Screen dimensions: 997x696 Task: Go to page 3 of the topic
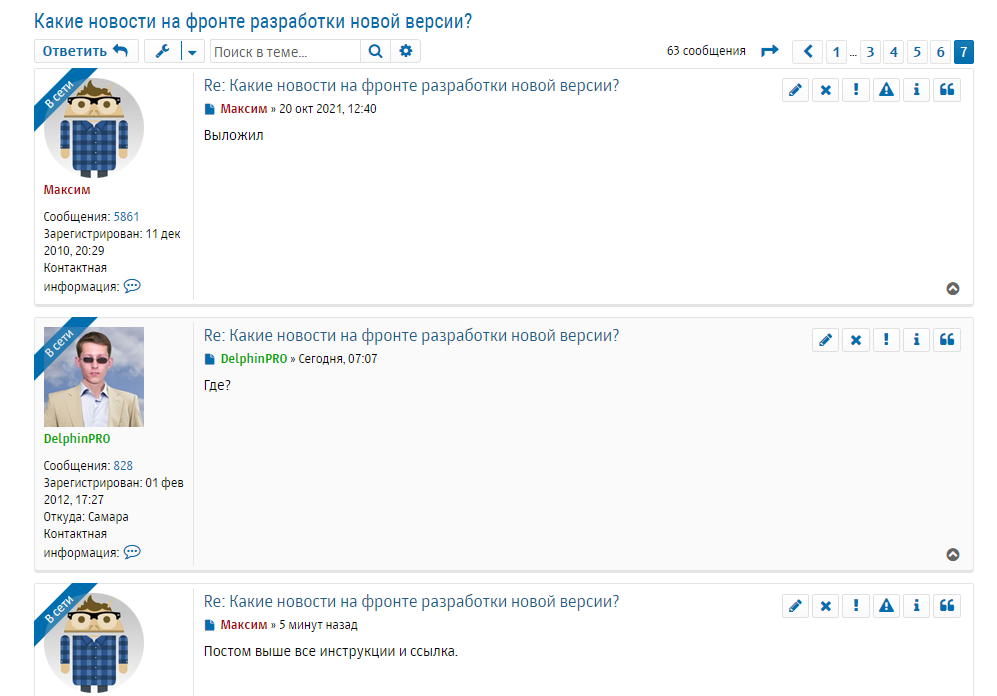pos(870,51)
